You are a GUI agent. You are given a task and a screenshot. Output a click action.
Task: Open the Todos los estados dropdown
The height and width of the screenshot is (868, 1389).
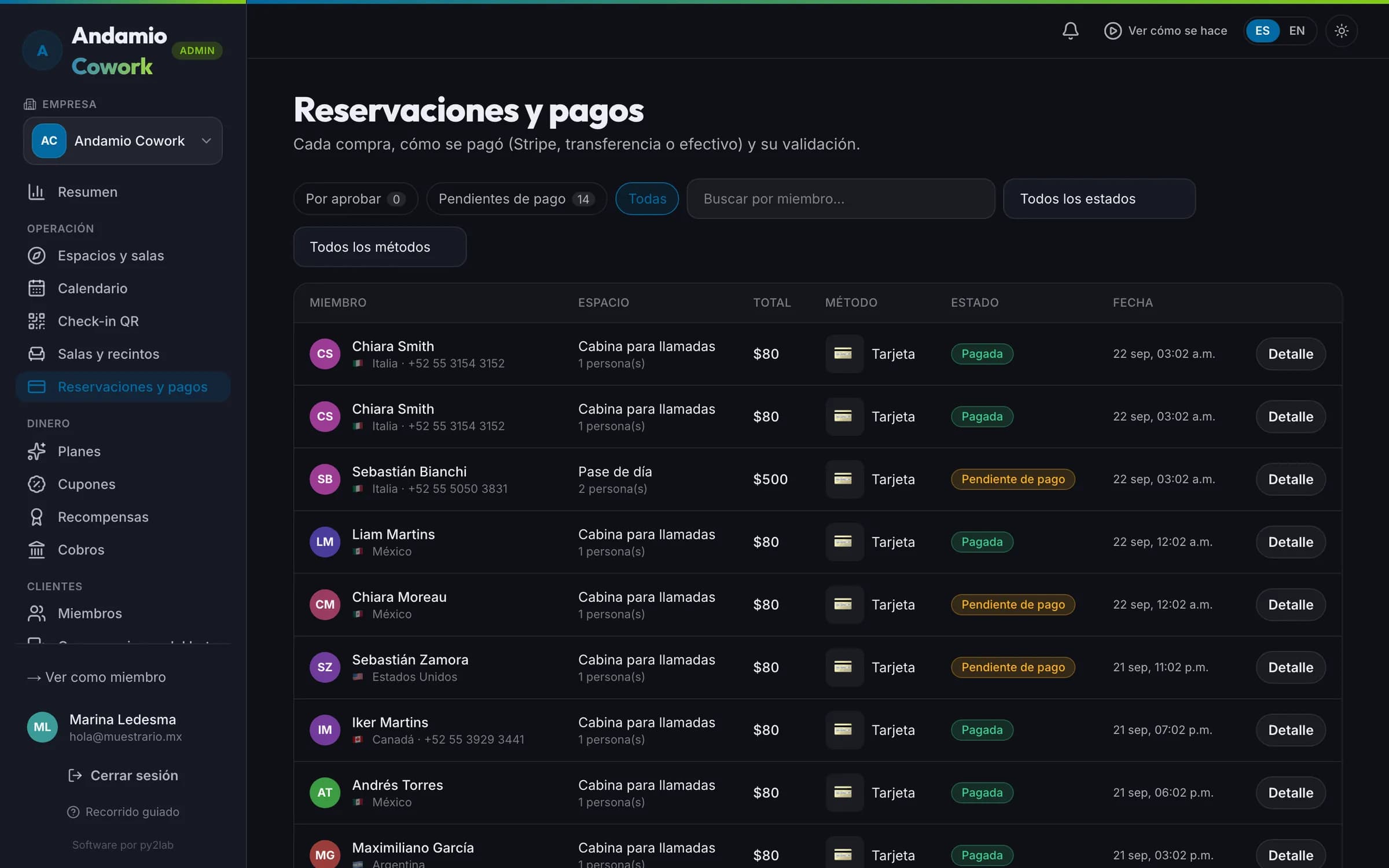pos(1099,198)
